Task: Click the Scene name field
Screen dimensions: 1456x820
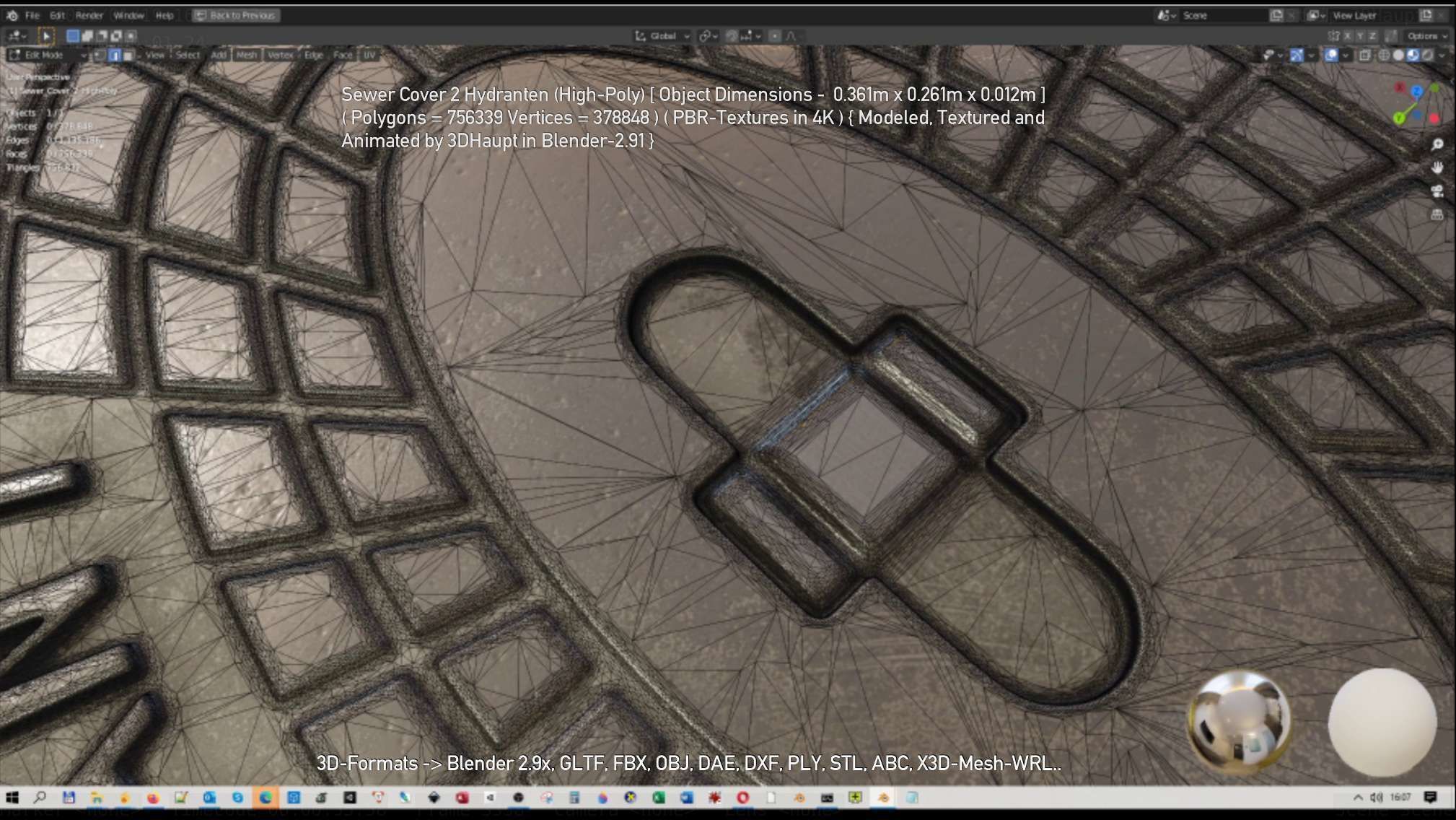Action: [1223, 15]
